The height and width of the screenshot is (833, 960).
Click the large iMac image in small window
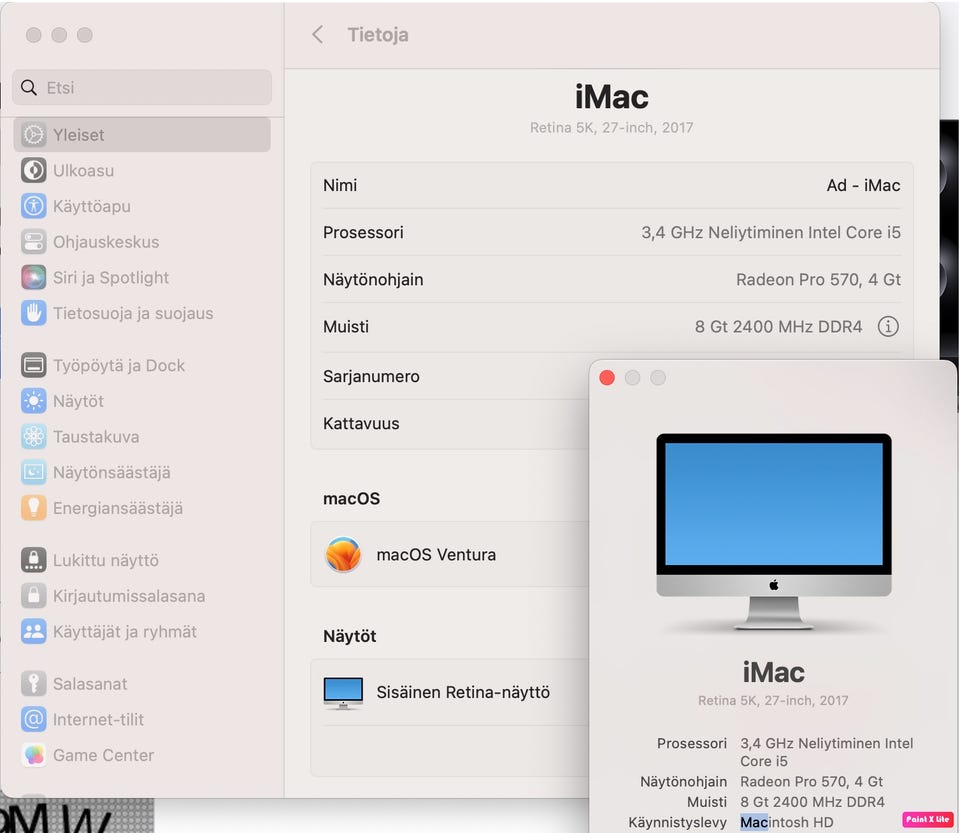pyautogui.click(x=774, y=532)
